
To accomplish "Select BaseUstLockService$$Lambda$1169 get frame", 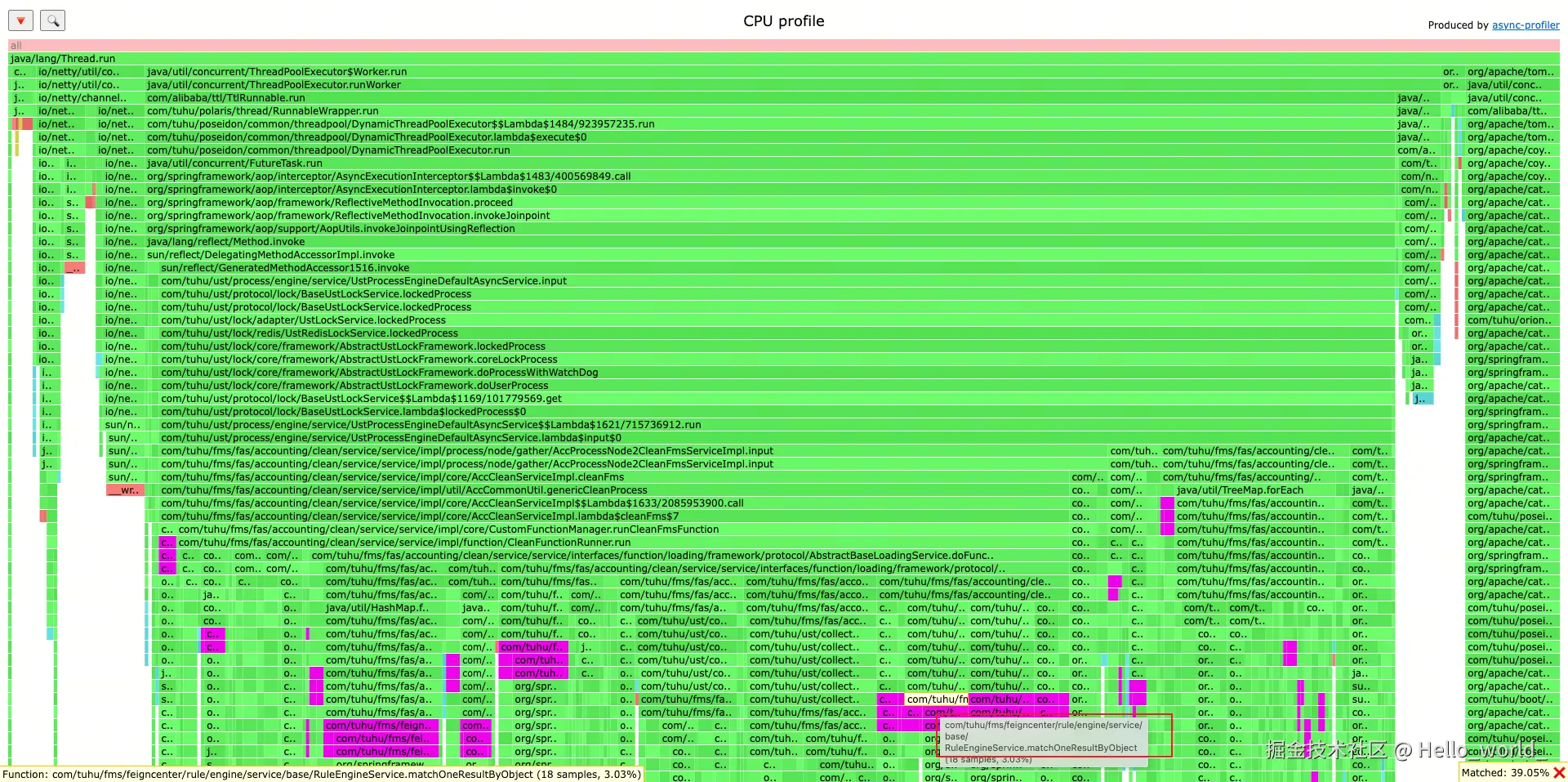I will click(777, 399).
